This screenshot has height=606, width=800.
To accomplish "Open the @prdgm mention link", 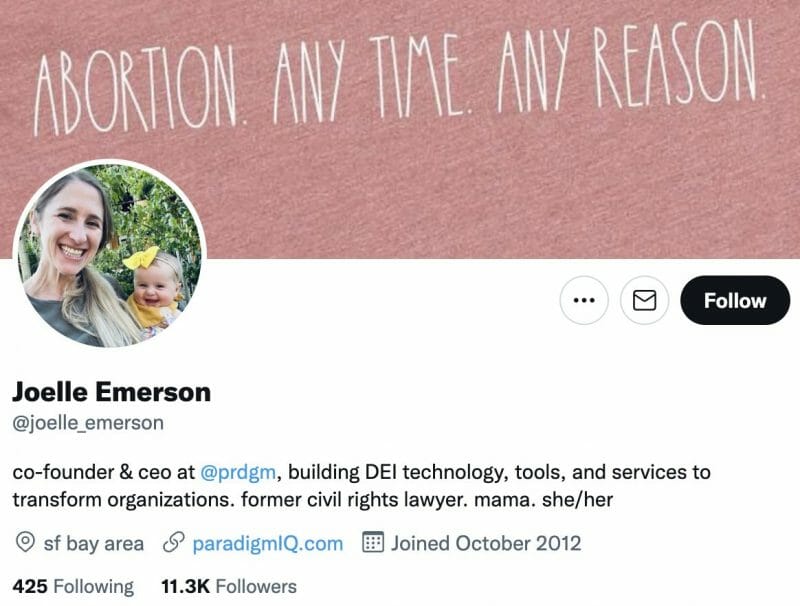I will pos(238,472).
